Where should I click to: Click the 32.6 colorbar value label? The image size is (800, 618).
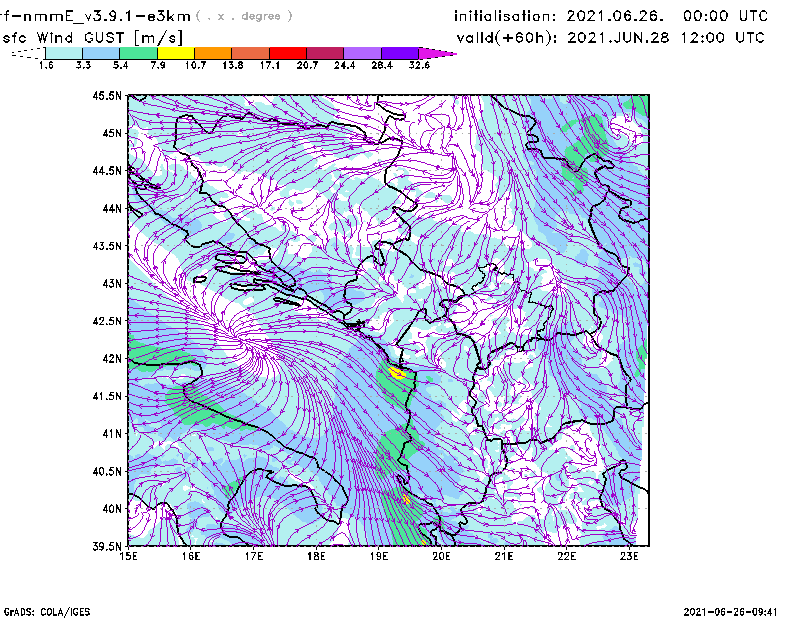pos(419,65)
